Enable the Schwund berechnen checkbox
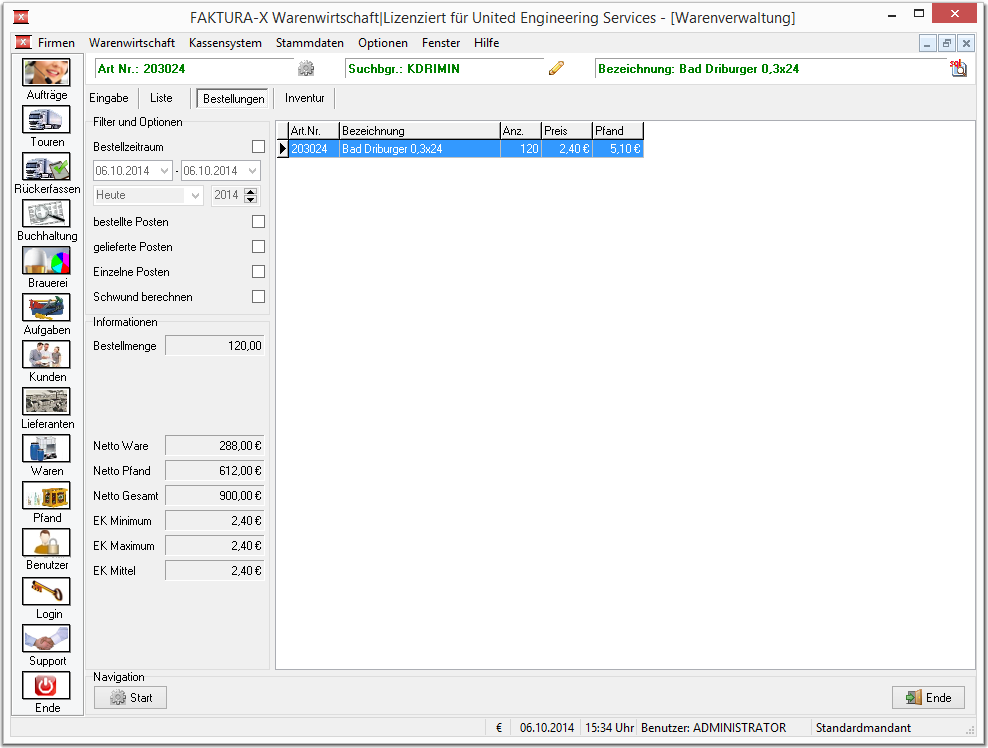 pyautogui.click(x=258, y=296)
